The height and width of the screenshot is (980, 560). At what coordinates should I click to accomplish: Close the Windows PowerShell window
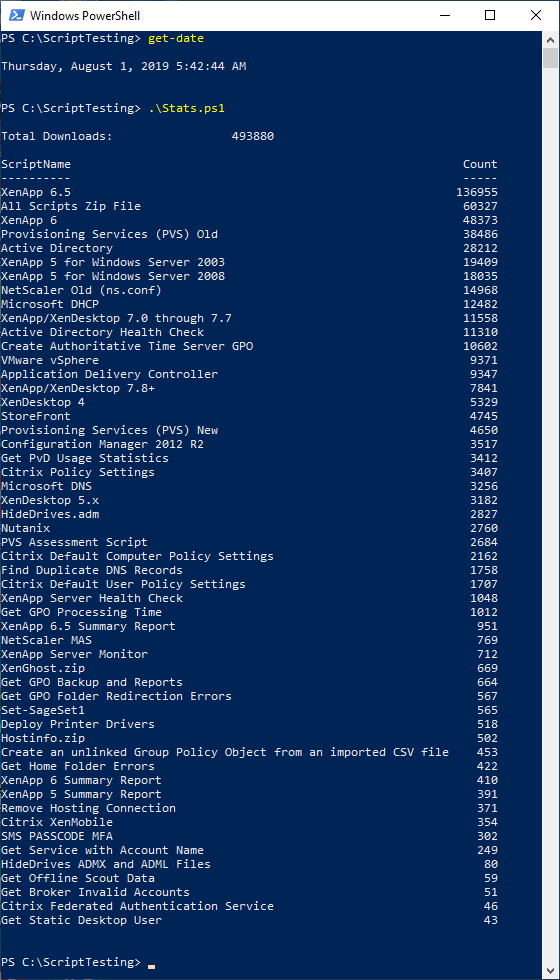tap(536, 15)
